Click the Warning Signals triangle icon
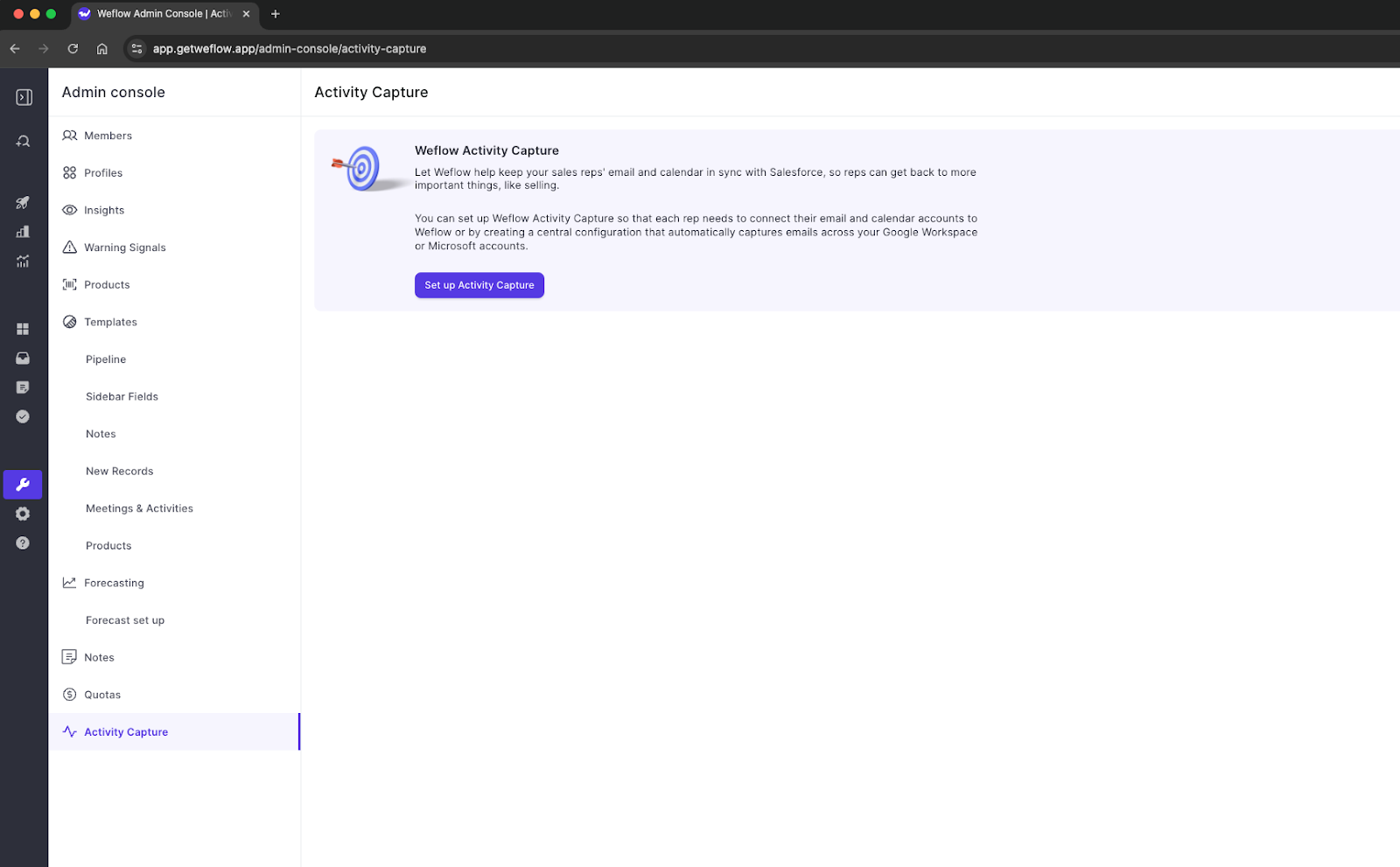1400x867 pixels. 70,247
